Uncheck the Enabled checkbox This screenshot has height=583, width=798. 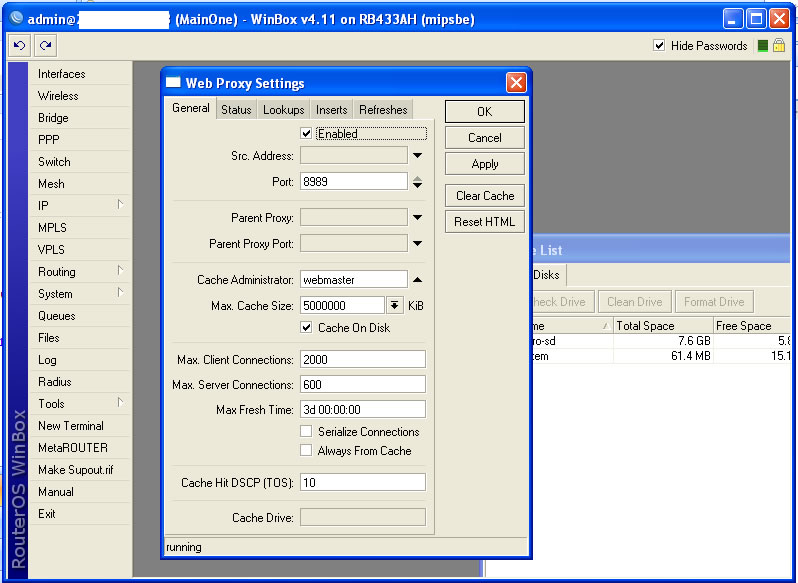point(306,133)
